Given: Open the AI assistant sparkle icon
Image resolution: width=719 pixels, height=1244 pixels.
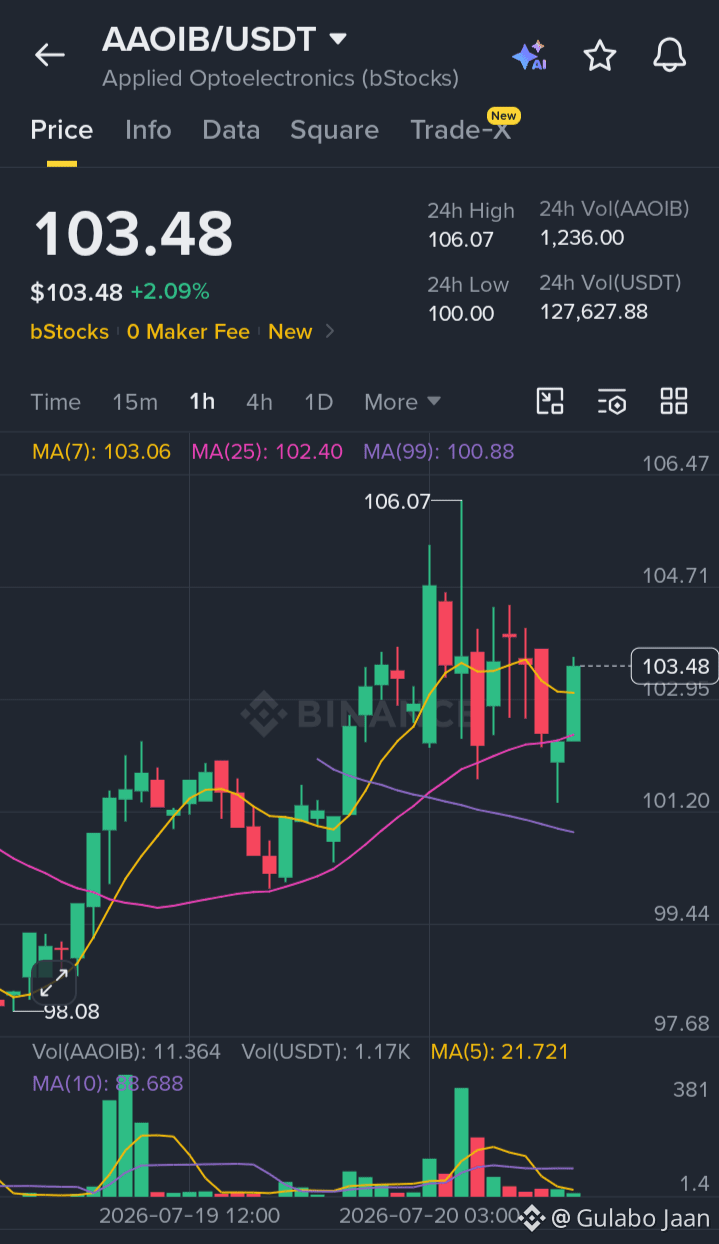Looking at the screenshot, I should point(529,55).
